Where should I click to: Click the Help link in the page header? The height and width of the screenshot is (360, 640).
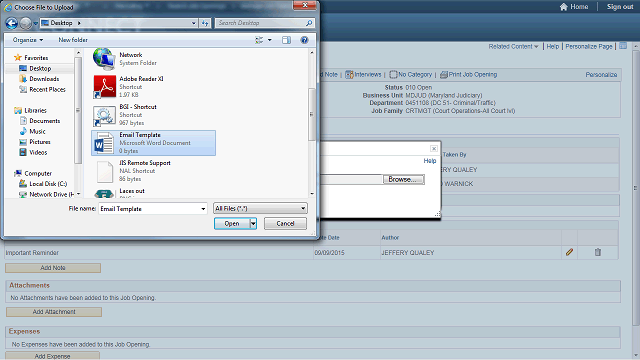553,47
